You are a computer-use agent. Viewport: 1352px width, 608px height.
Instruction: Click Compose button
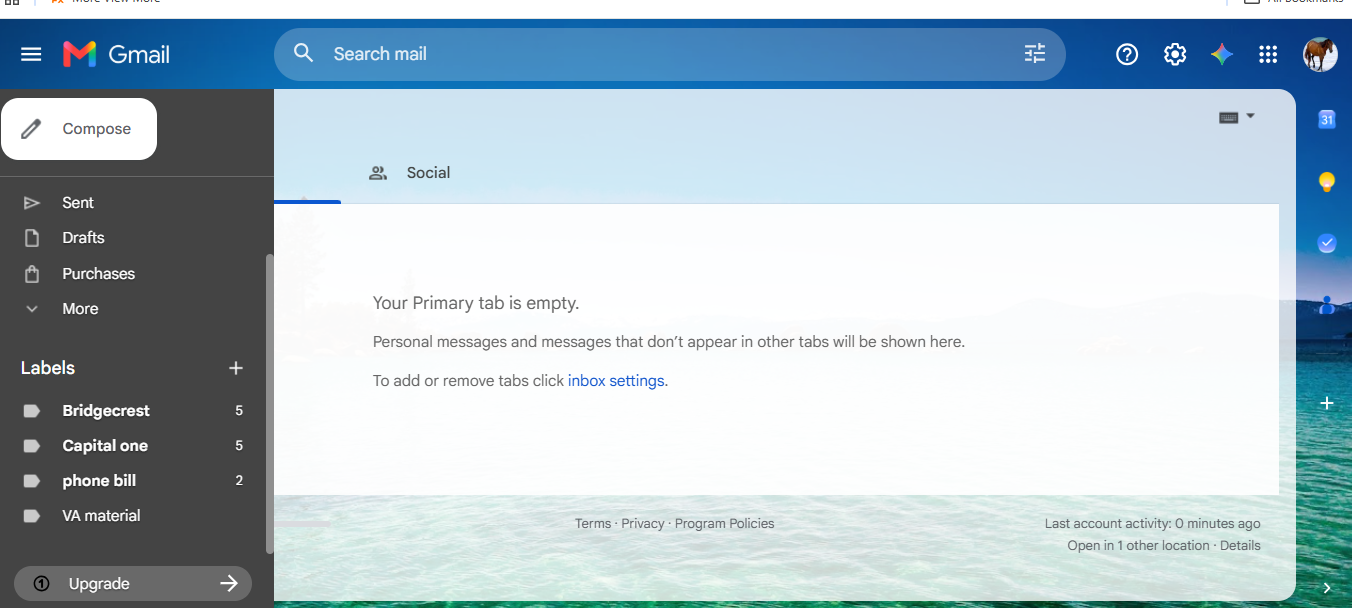click(x=79, y=129)
